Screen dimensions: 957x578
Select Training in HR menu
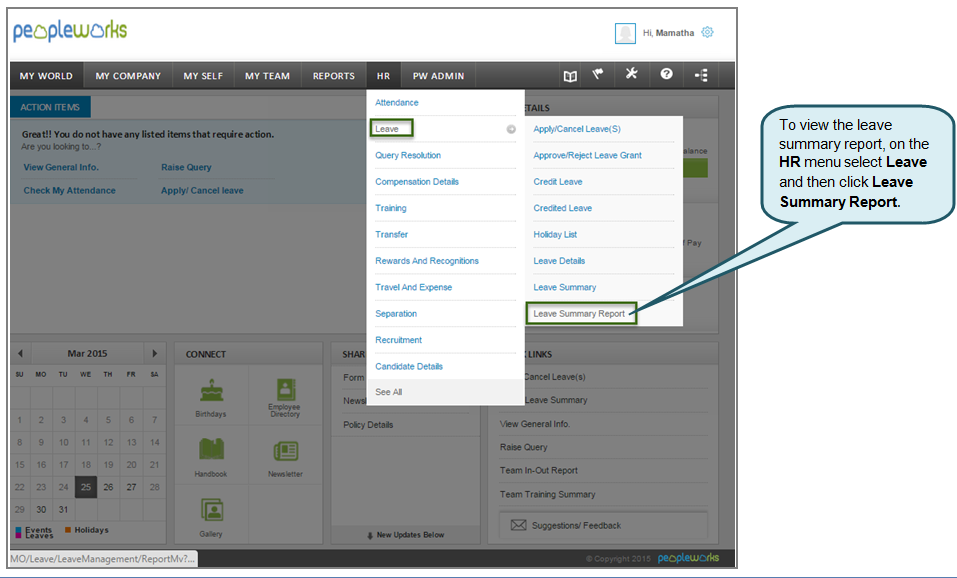point(391,208)
